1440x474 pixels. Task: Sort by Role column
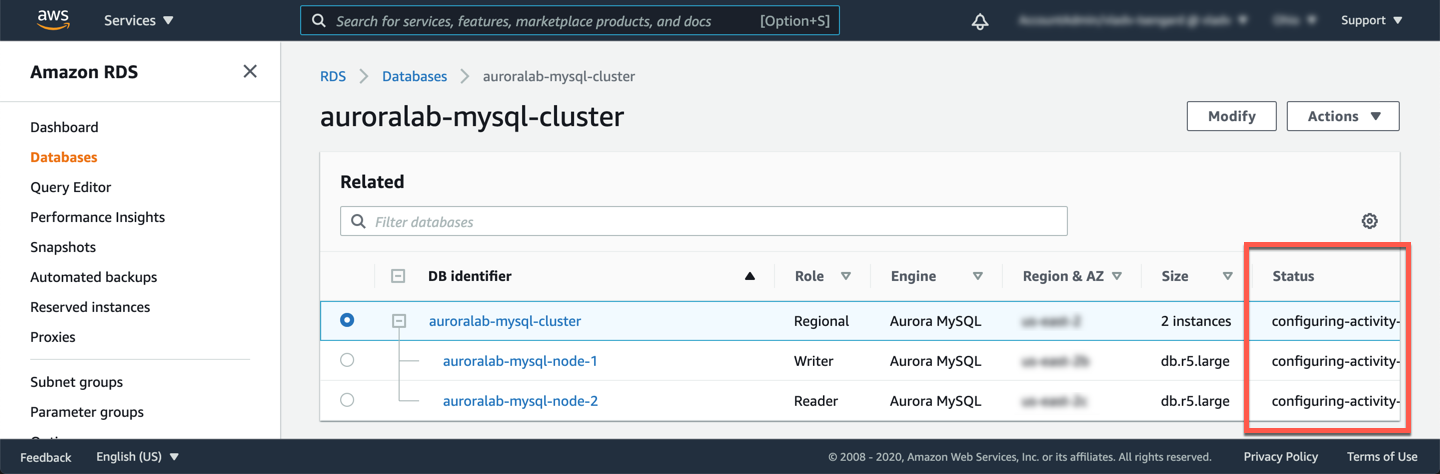[846, 276]
